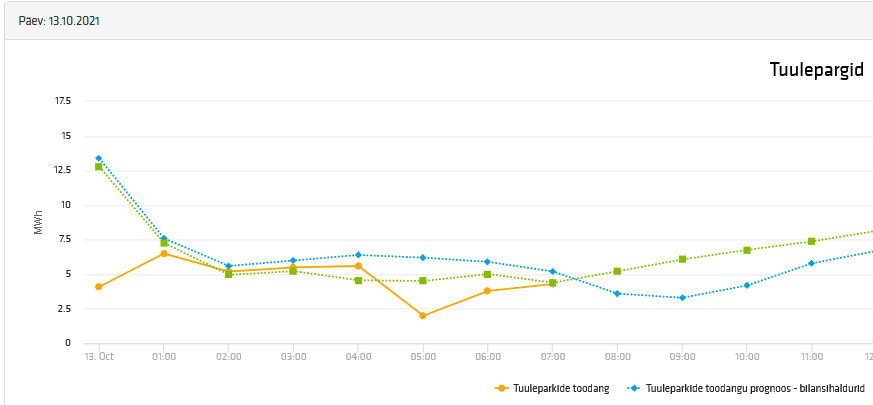This screenshot has height=405, width=873.
Task: Click the 07:00 x-axis label
Action: point(552,356)
